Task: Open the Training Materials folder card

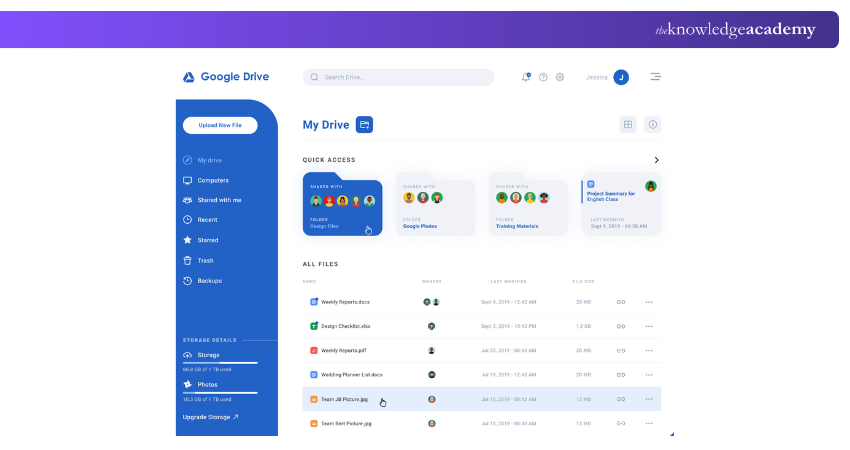Action: coord(529,204)
